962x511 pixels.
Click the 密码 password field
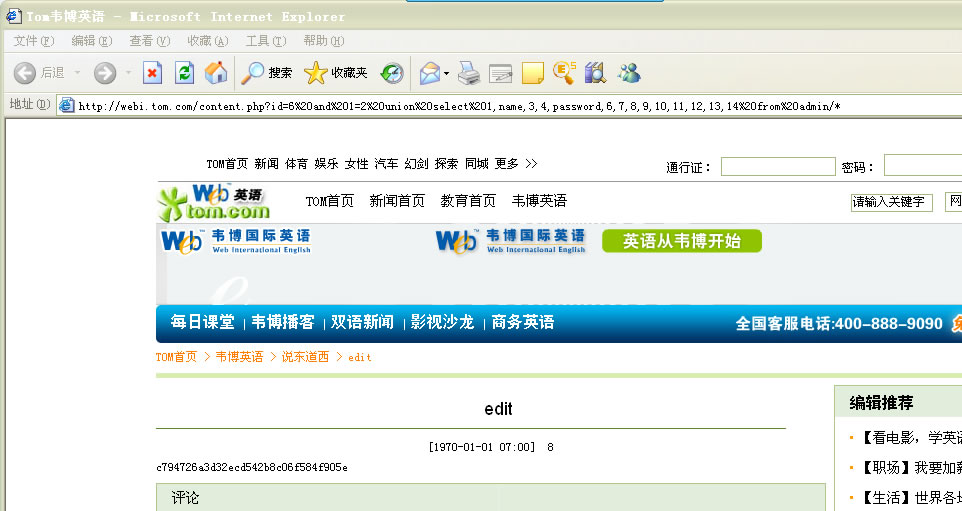click(x=923, y=166)
